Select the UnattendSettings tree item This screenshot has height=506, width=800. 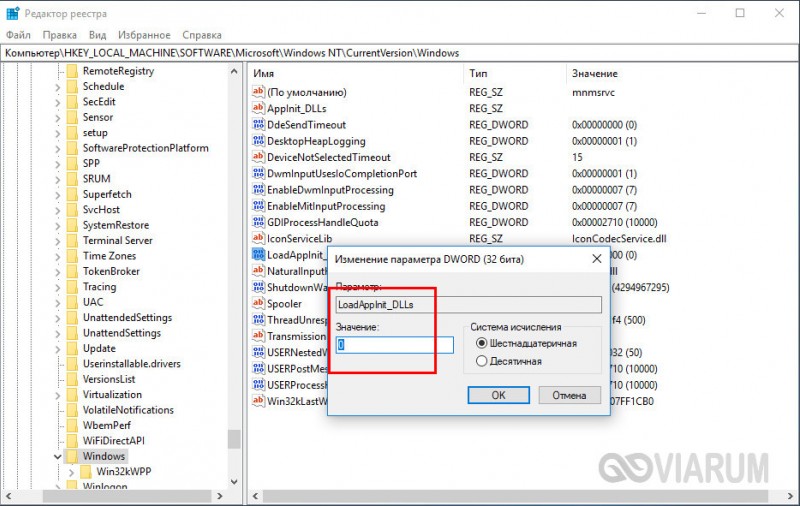point(121,333)
